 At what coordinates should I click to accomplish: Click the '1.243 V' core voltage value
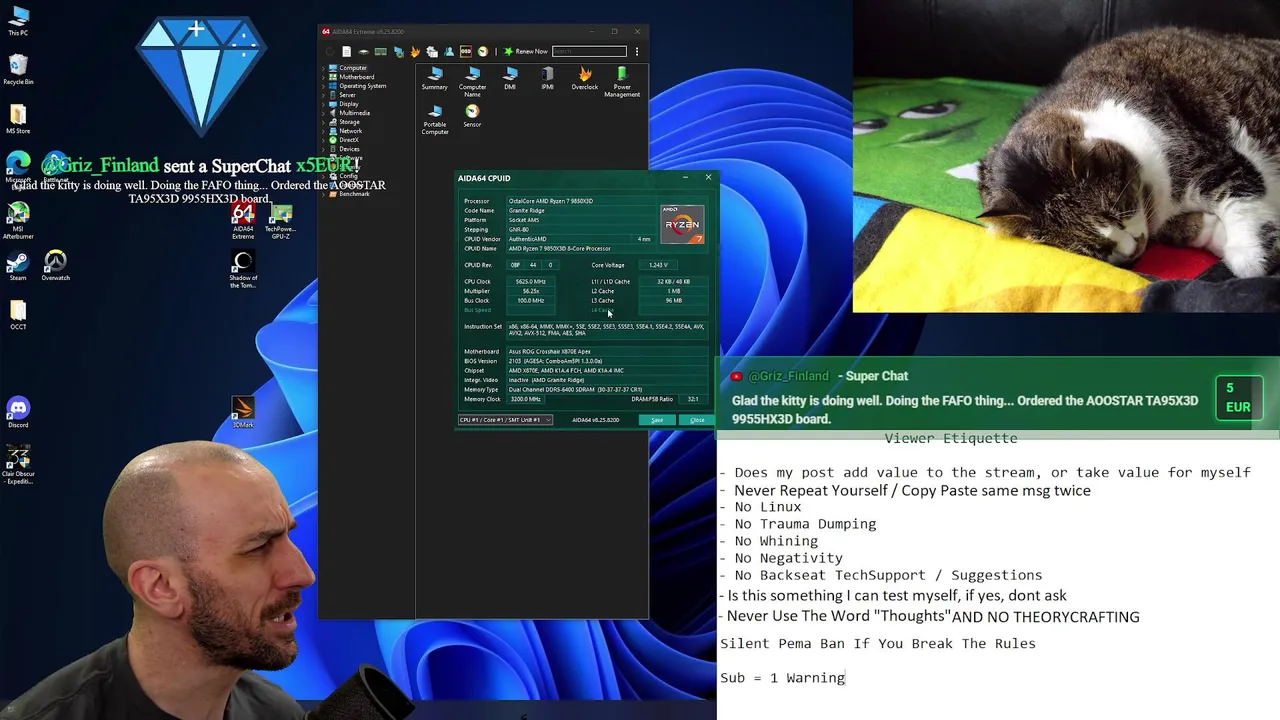(x=658, y=265)
